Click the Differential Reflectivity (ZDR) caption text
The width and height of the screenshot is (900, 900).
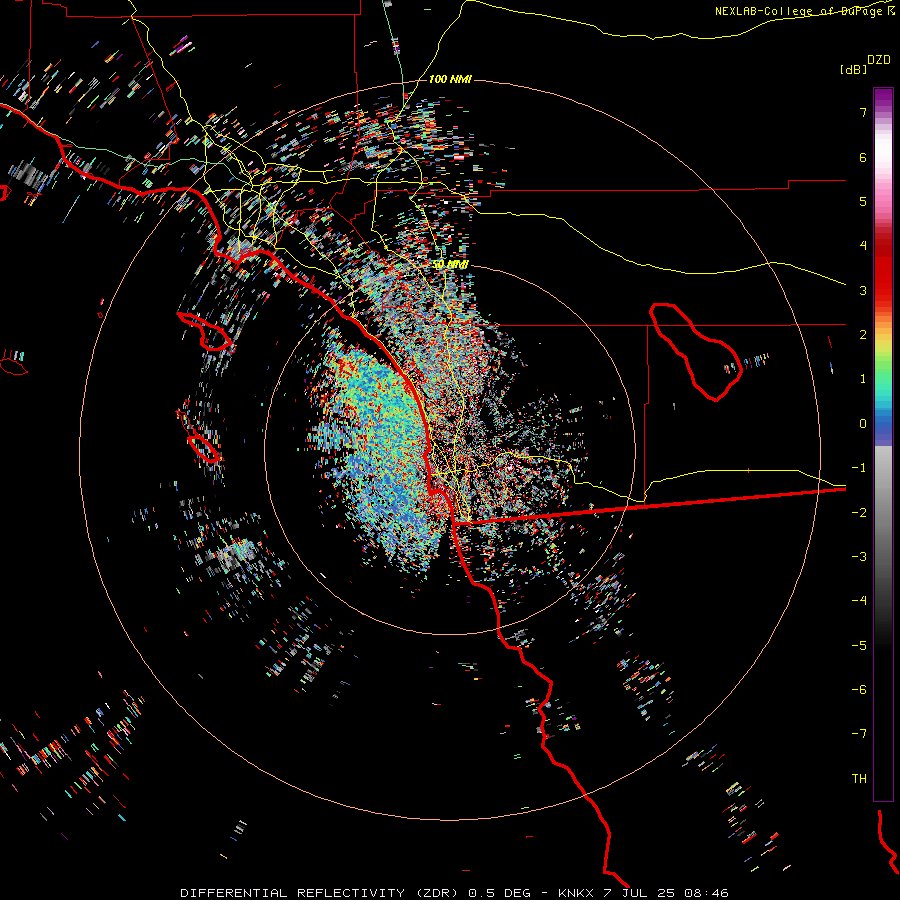(x=455, y=893)
